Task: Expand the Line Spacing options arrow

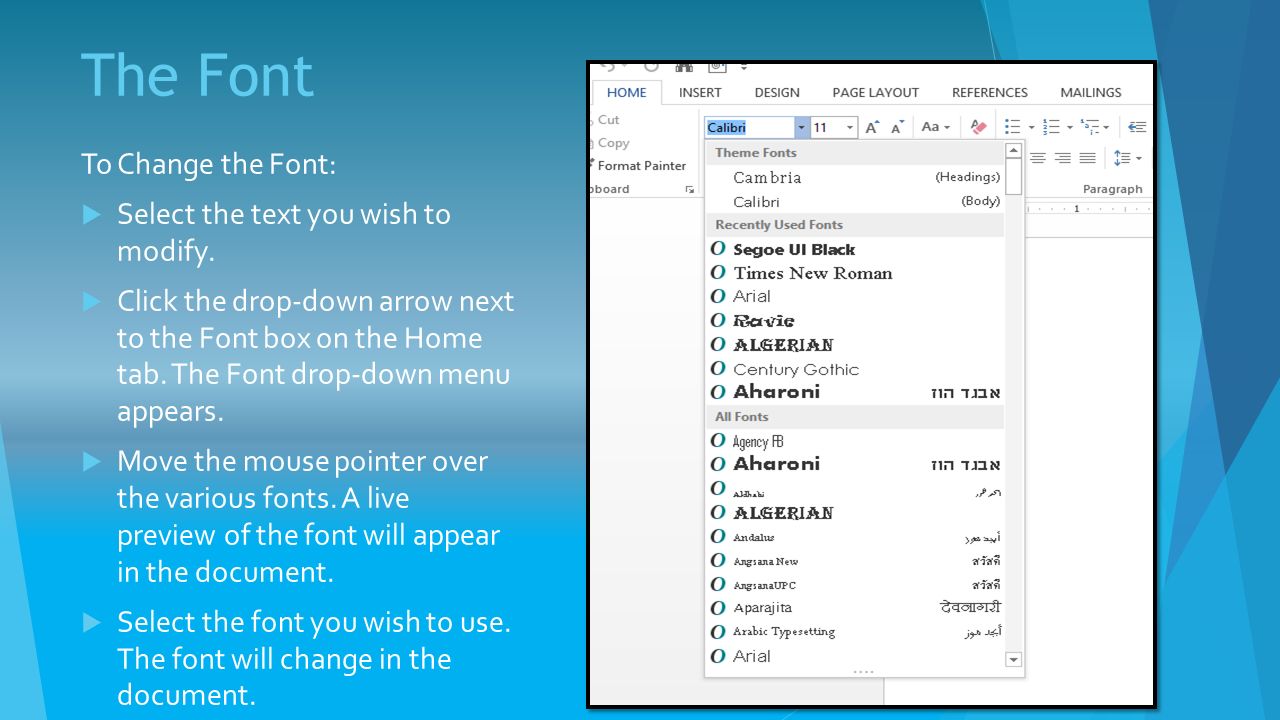Action: [x=1139, y=159]
